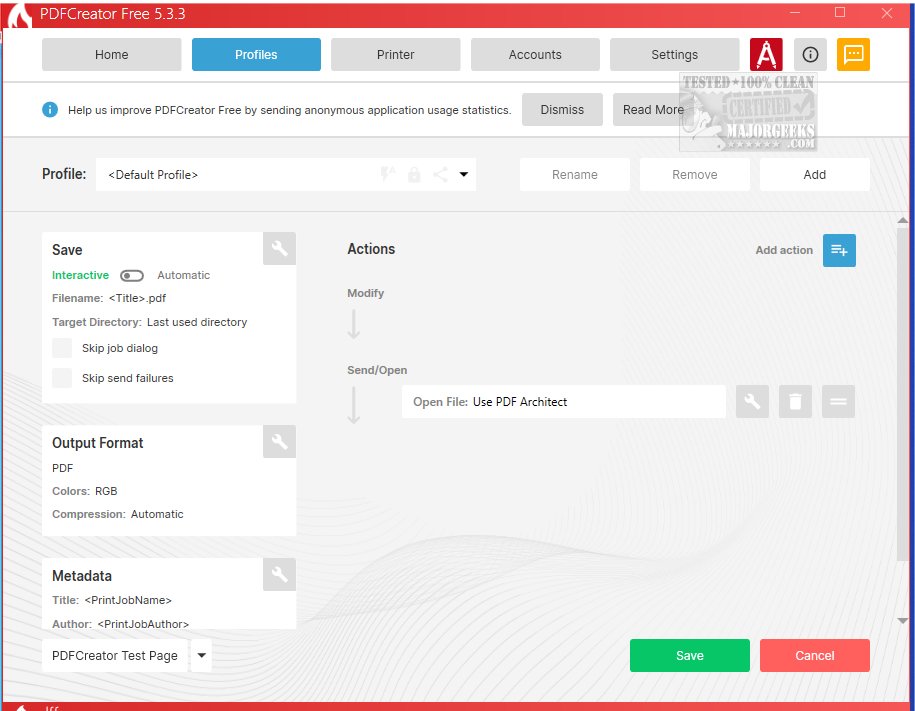
Task: Click blue info icon in usage statistics banner
Action: [50, 109]
